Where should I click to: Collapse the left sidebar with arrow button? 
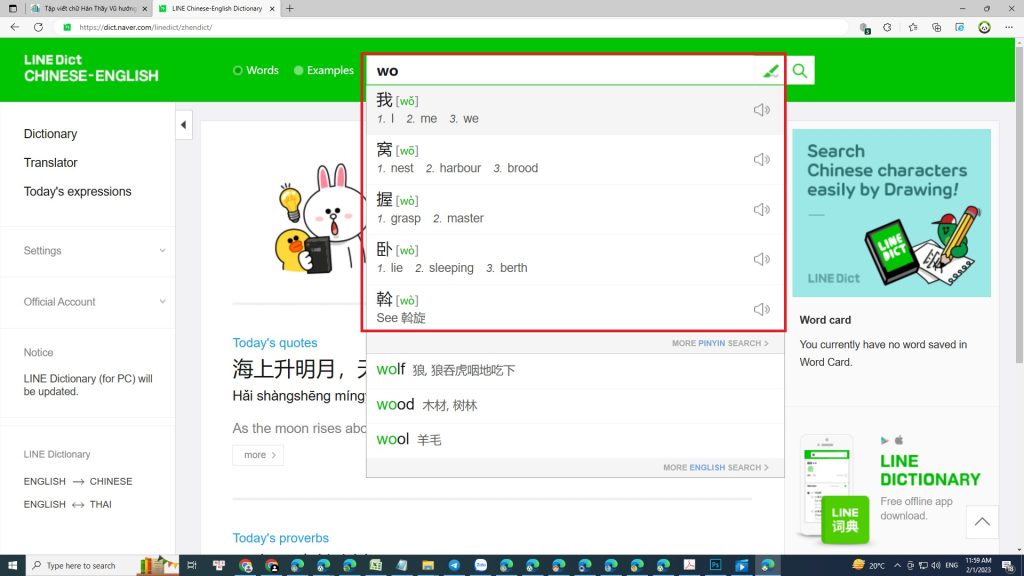click(184, 125)
